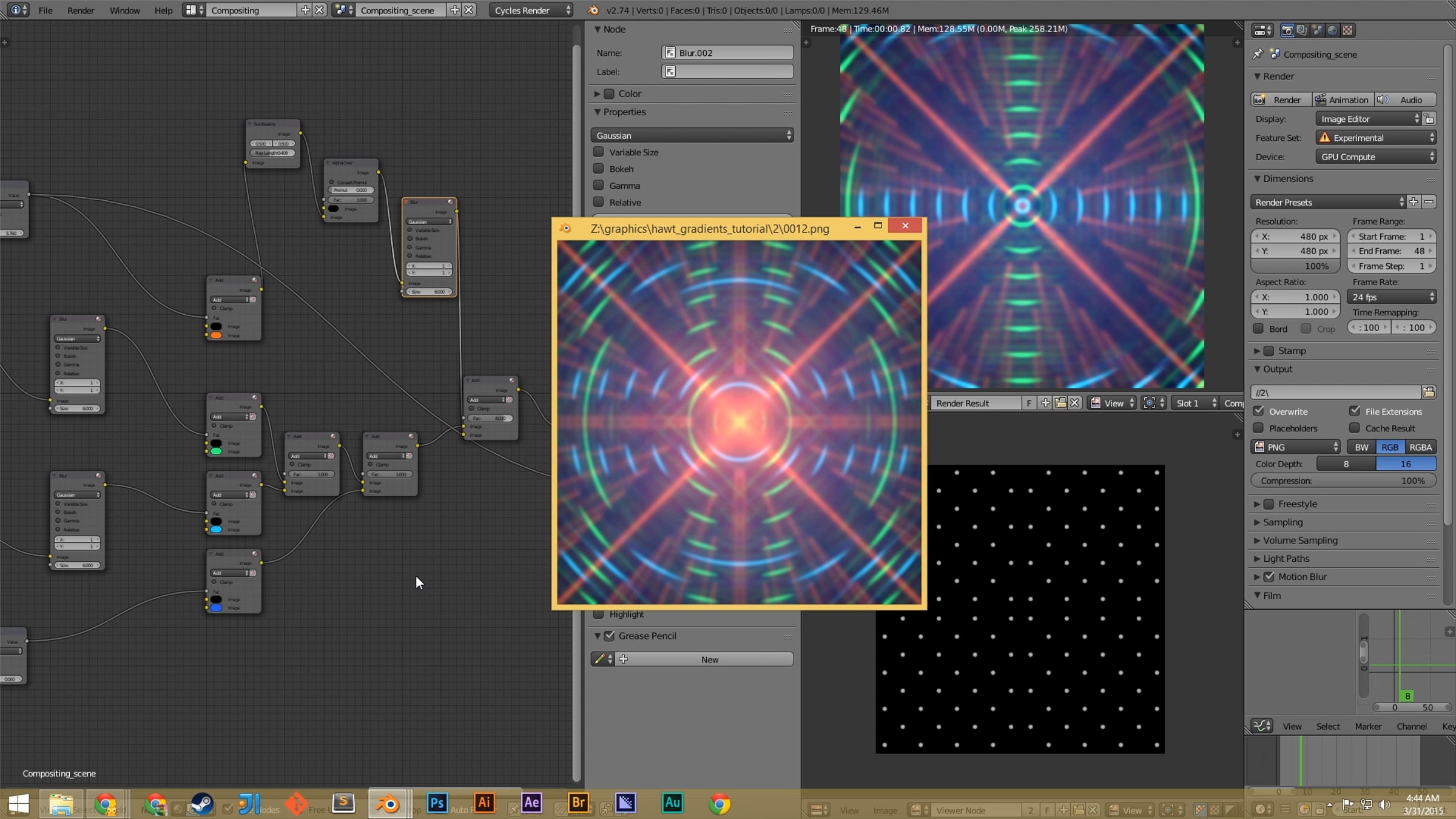Uncheck File Extensions option
This screenshot has height=819, width=1456.
(1355, 411)
